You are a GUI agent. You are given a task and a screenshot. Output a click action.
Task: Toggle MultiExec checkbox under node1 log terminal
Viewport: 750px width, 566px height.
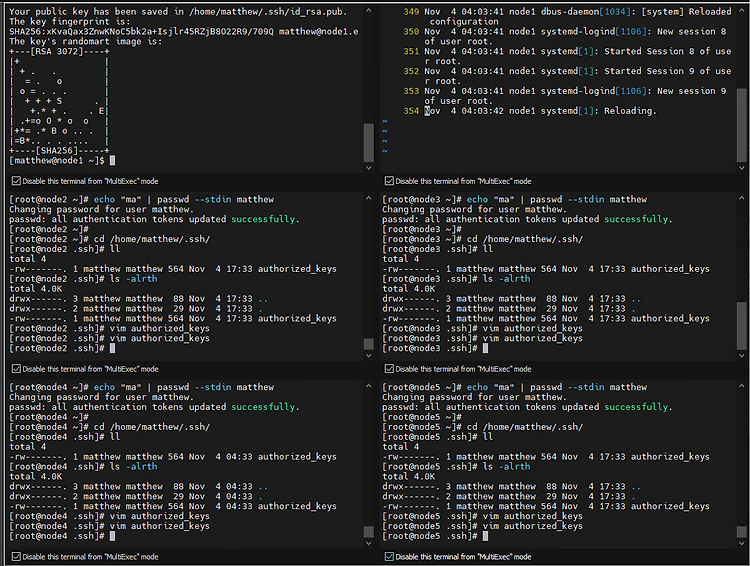click(389, 181)
